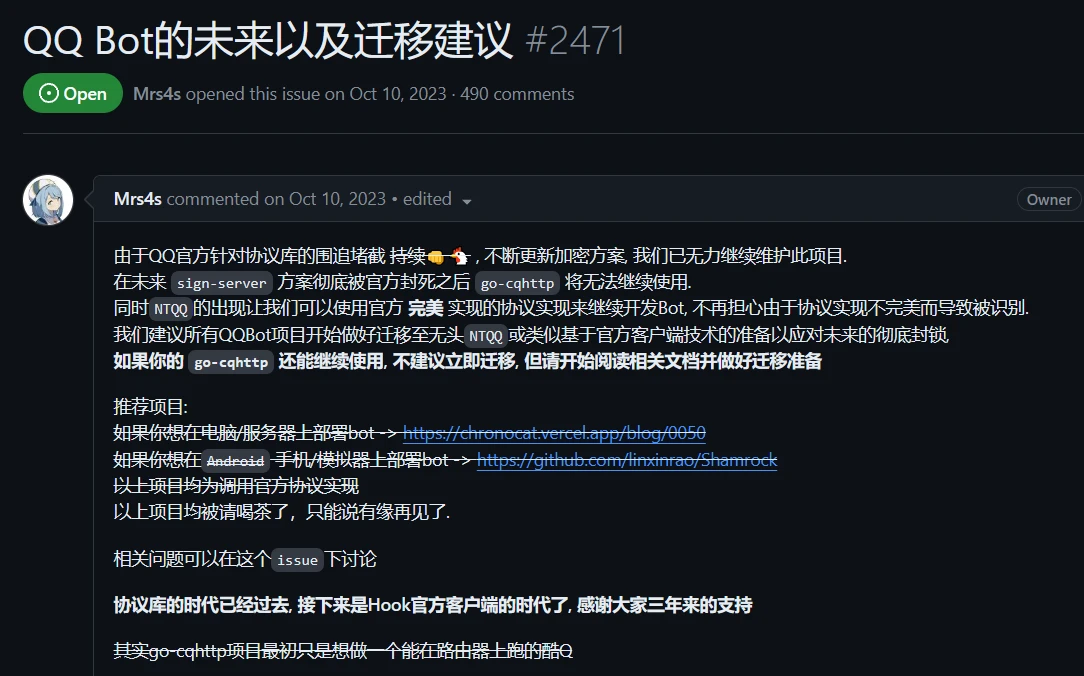Screen dimensions: 1084x676
Task: Open the chronocat.vercel.app blog link
Action: click(x=554, y=433)
